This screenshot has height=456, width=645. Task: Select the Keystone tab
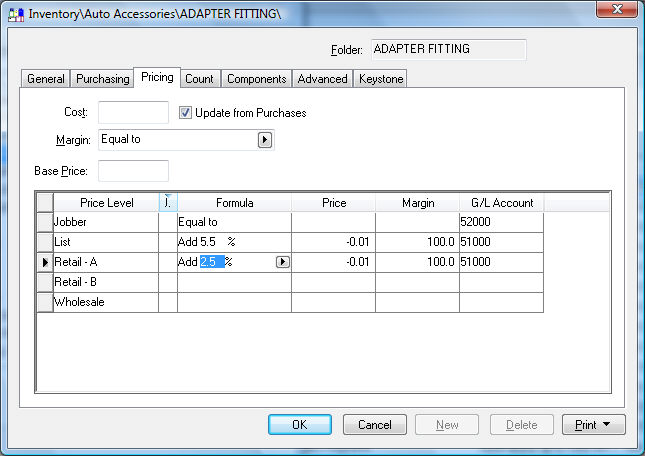pyautogui.click(x=380, y=79)
